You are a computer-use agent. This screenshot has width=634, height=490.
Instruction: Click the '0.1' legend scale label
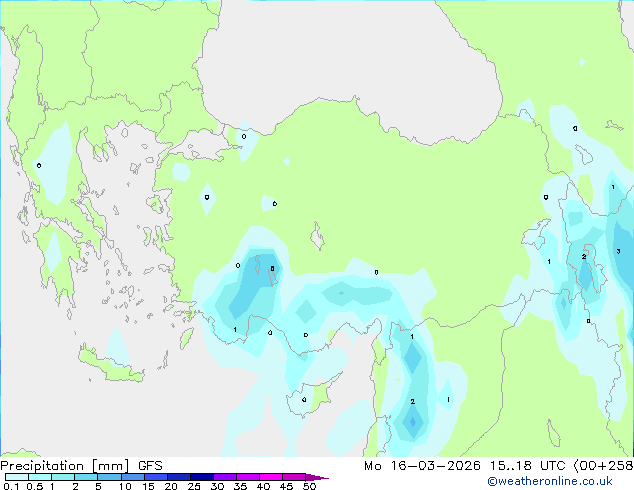[x=11, y=486]
